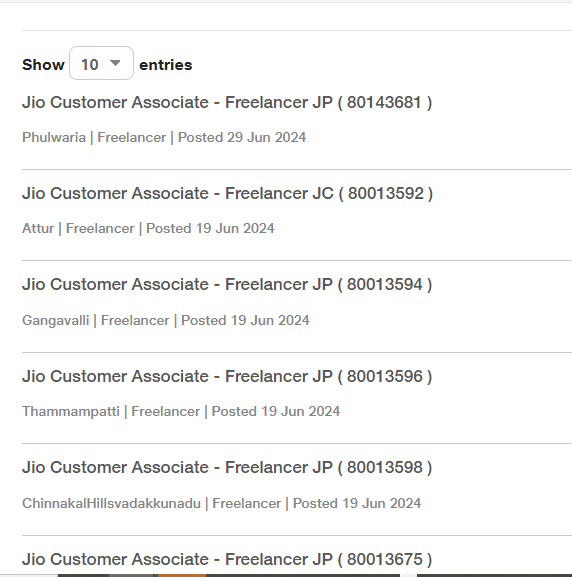Open job listing 80013594
This screenshot has height=577, width=572.
point(227,284)
